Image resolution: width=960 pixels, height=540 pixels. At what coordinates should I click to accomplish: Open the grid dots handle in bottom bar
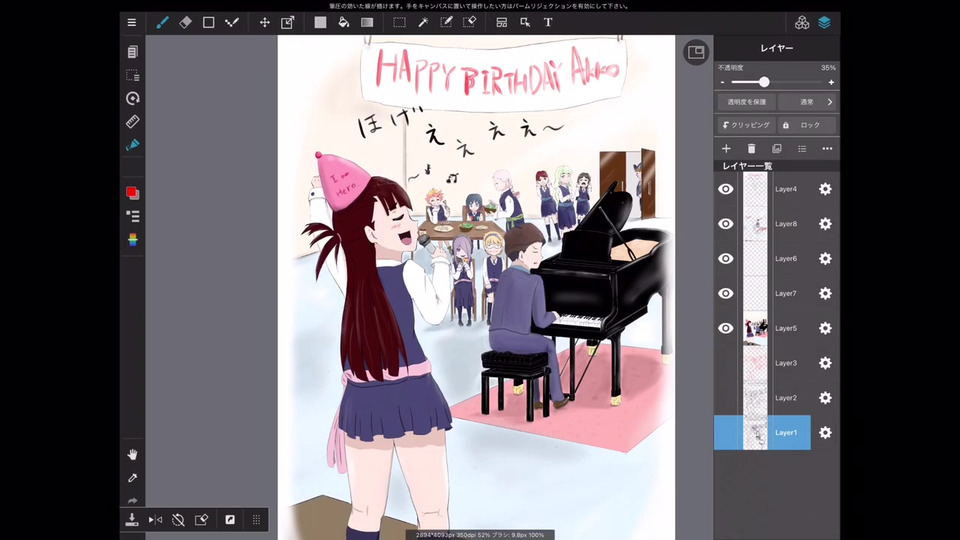tap(256, 520)
